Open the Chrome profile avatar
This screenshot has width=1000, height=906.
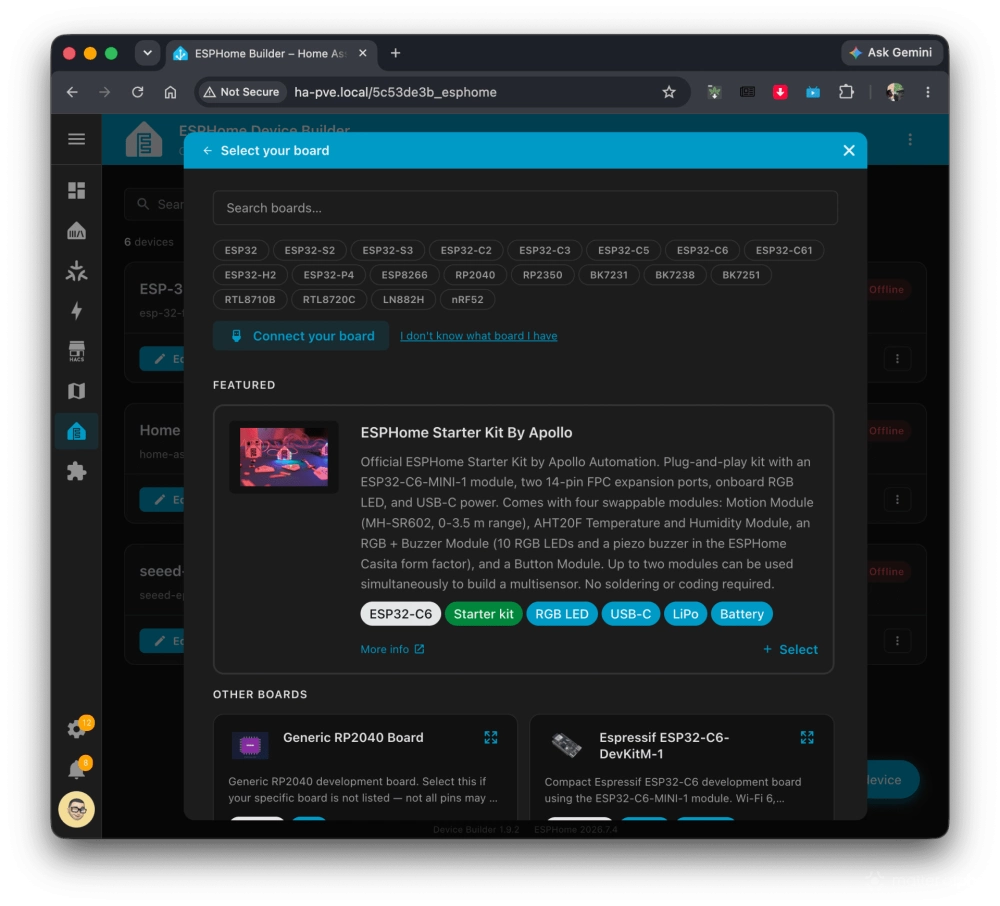(894, 92)
